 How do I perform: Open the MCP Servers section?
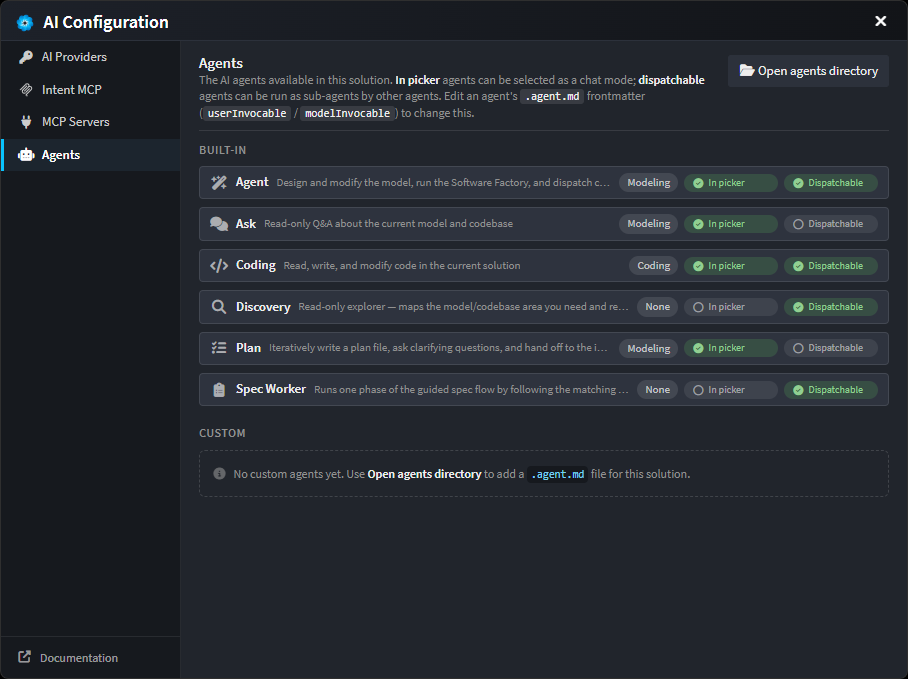pos(91,122)
